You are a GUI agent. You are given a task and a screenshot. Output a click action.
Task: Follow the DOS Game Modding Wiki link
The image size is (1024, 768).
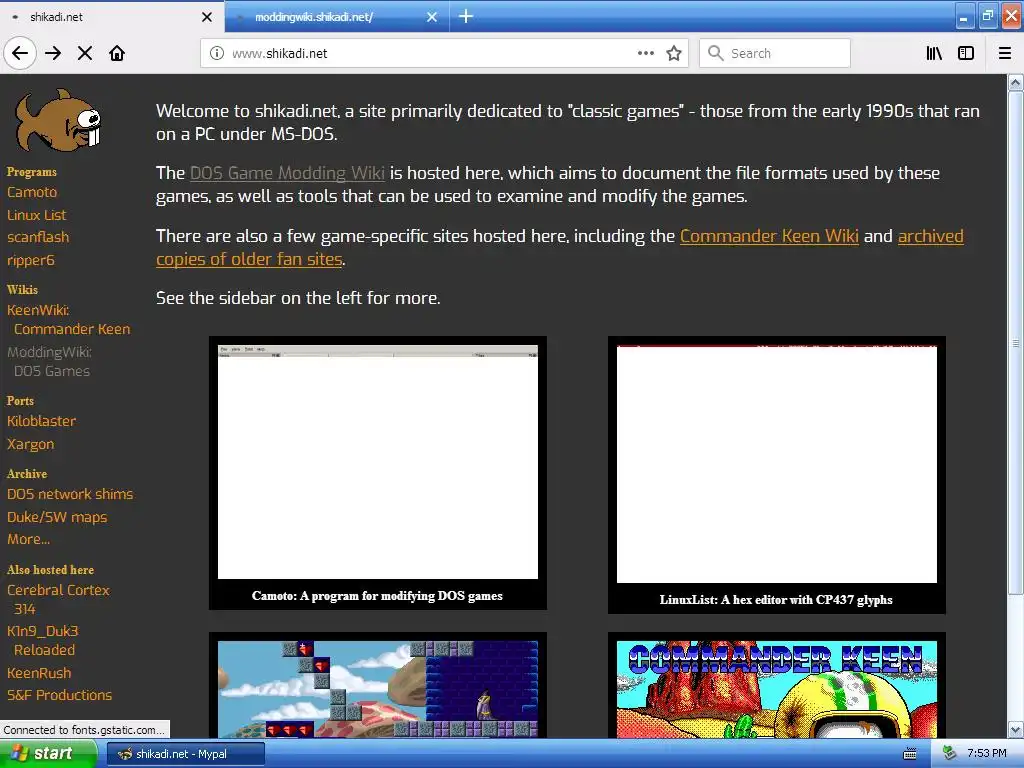point(287,173)
